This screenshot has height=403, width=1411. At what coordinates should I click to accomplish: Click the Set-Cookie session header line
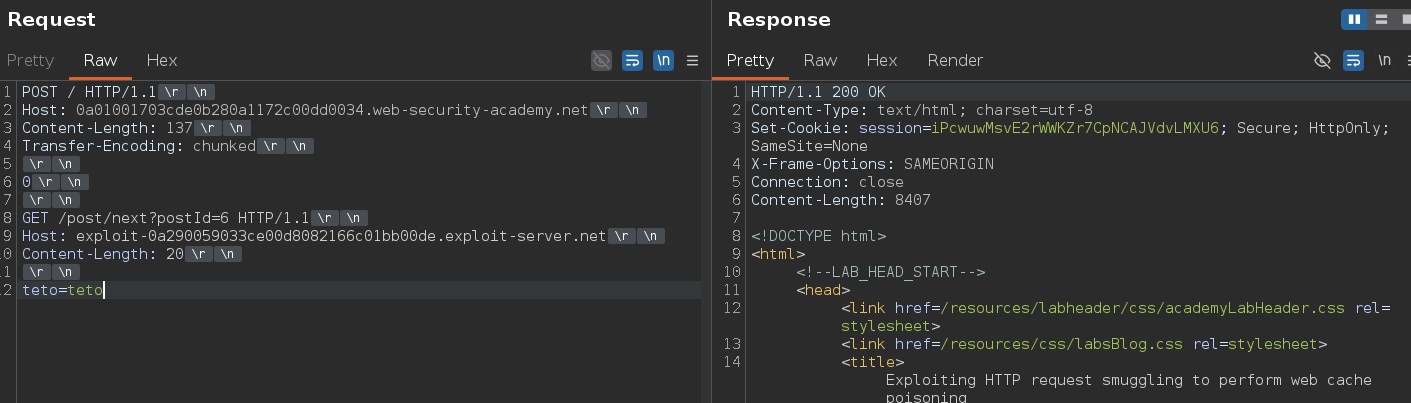point(1070,127)
